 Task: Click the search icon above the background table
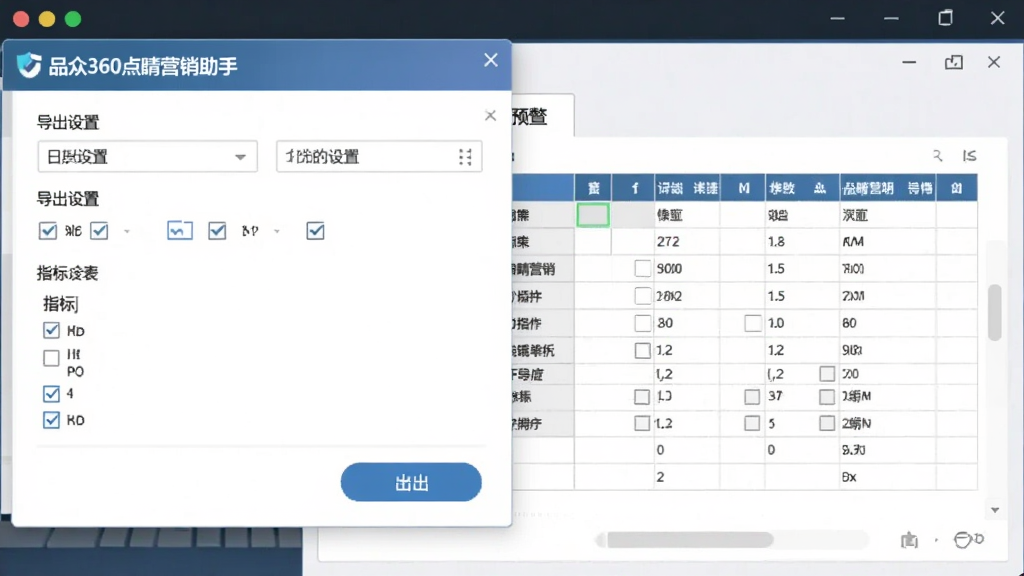[x=937, y=155]
